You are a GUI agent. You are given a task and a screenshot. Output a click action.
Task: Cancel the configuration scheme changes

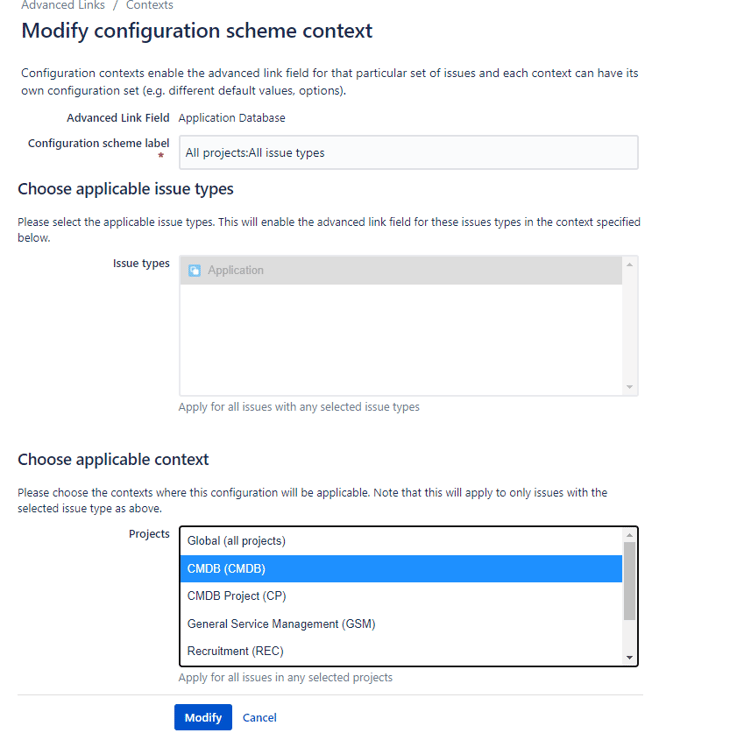[x=259, y=717]
